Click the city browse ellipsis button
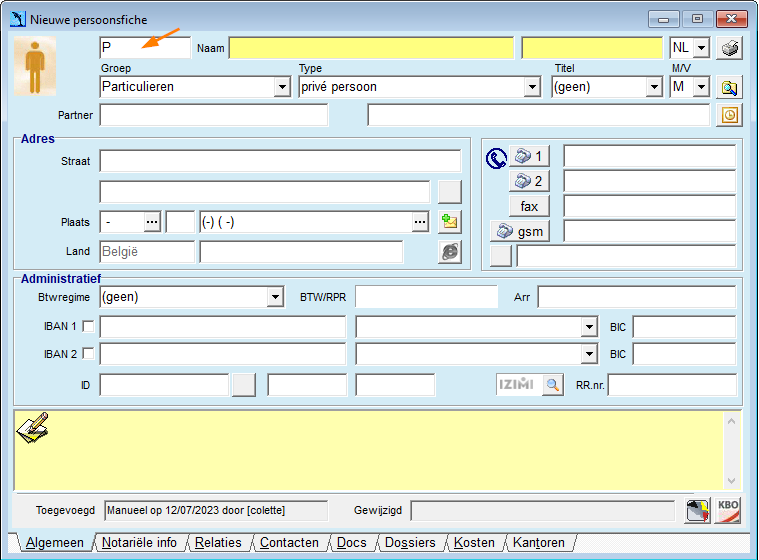 pyautogui.click(x=420, y=222)
